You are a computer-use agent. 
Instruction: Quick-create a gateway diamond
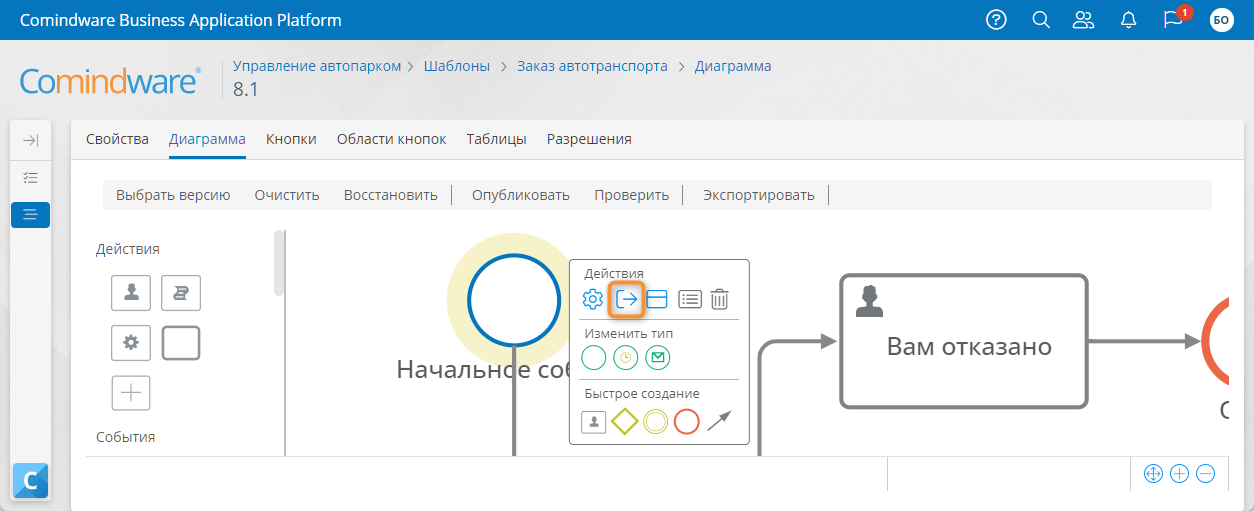click(x=625, y=422)
